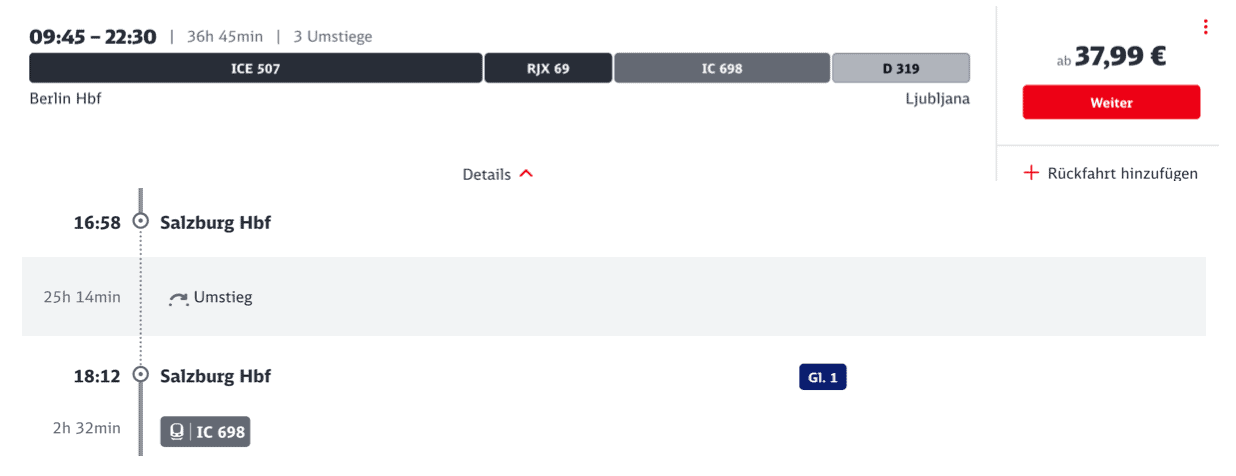
Task: Select the IC 698 segment in the journey bar
Action: [722, 69]
